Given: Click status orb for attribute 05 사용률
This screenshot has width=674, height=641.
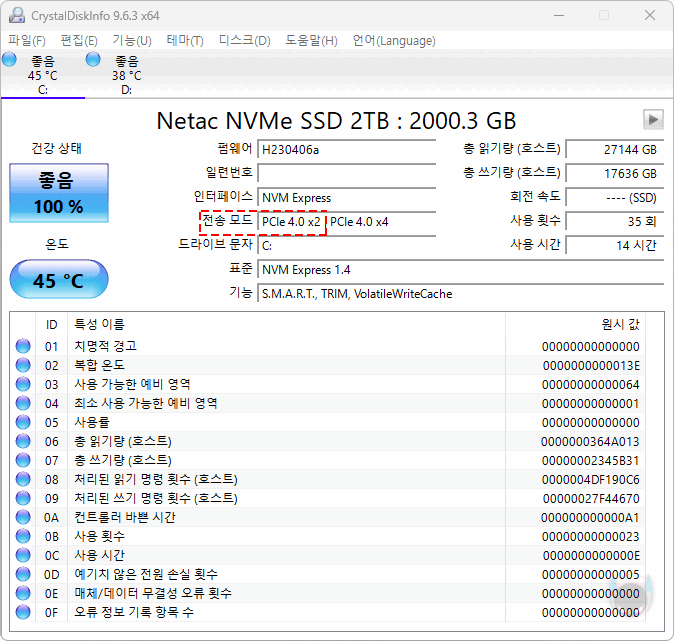Looking at the screenshot, I should [23, 422].
